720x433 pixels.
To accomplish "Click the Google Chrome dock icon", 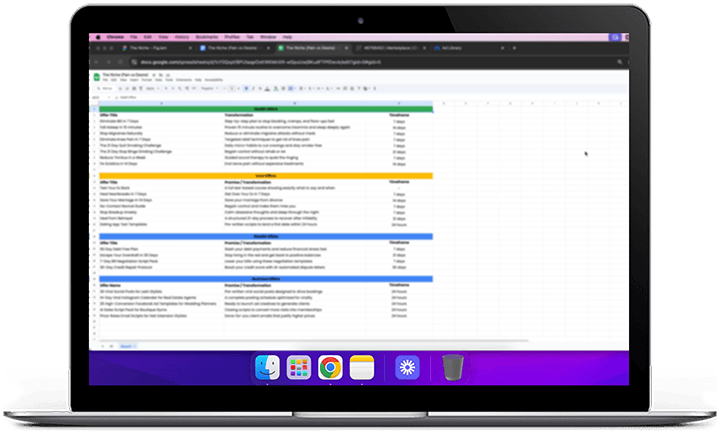I will click(x=330, y=367).
